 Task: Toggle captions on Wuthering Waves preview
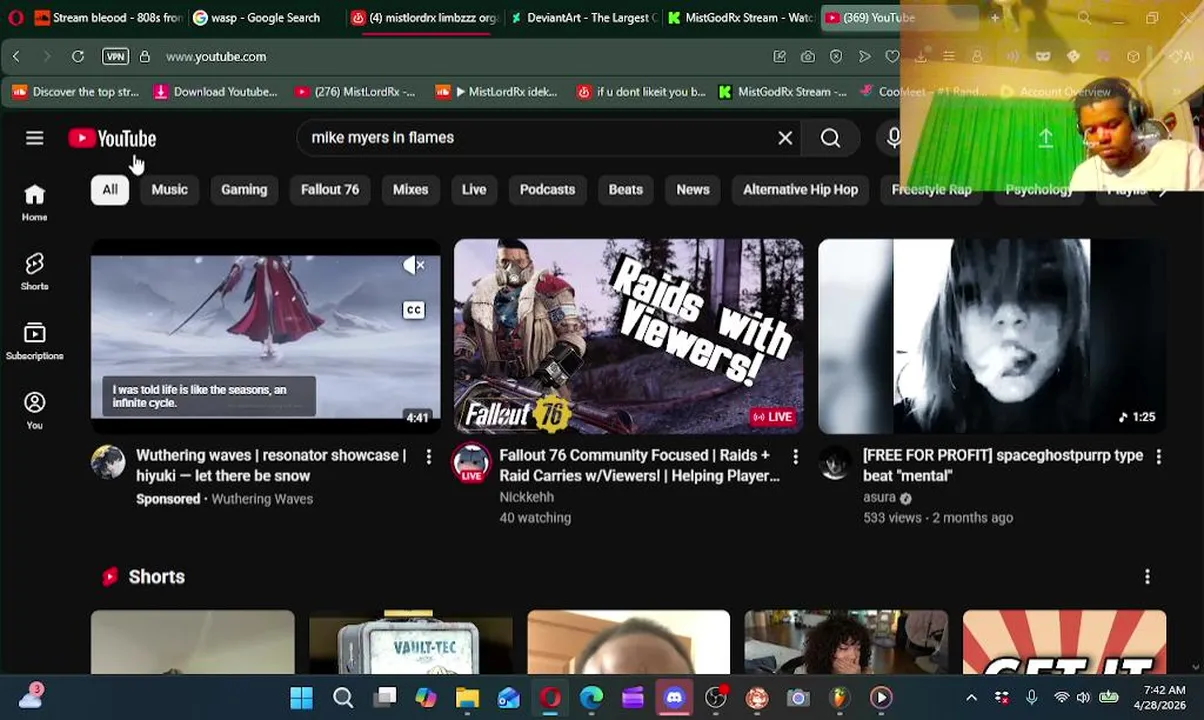[x=414, y=310]
